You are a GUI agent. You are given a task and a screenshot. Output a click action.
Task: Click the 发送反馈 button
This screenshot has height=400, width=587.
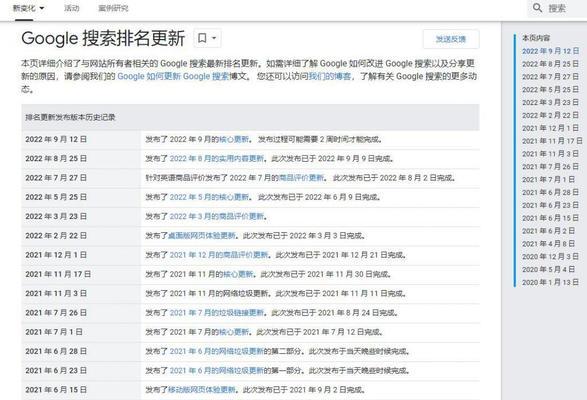click(x=451, y=39)
